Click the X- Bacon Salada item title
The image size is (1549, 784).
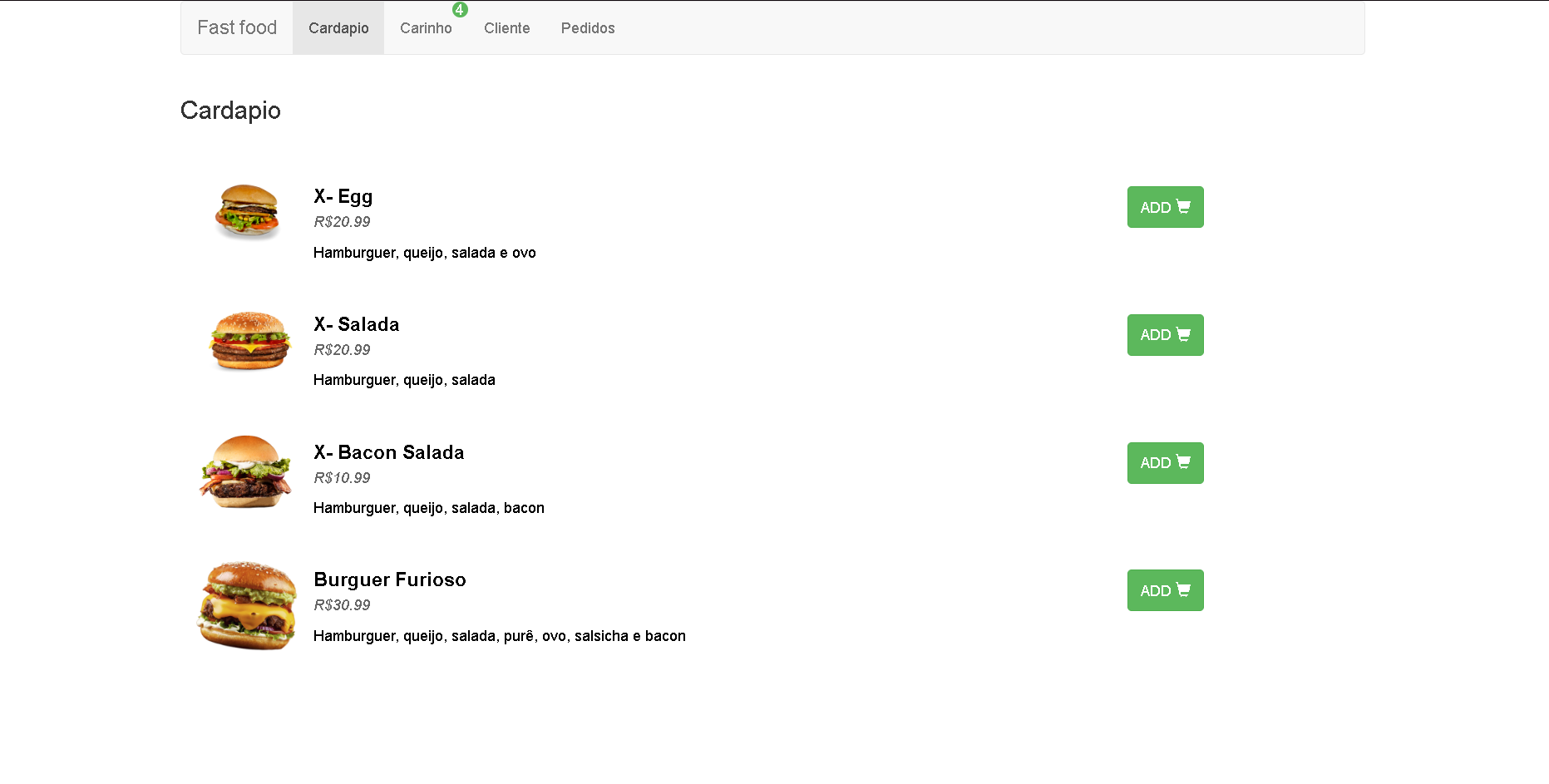[388, 452]
